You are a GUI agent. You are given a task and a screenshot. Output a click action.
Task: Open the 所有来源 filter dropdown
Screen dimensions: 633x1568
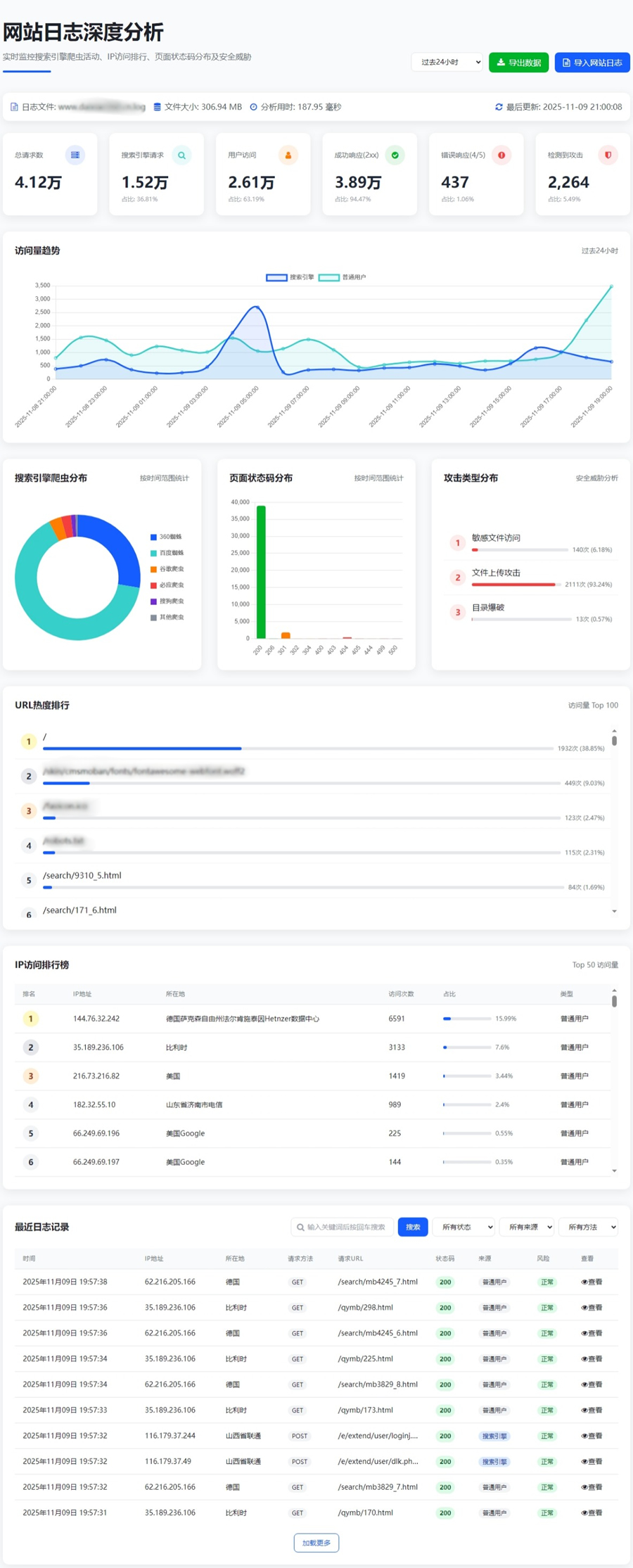[x=527, y=1227]
